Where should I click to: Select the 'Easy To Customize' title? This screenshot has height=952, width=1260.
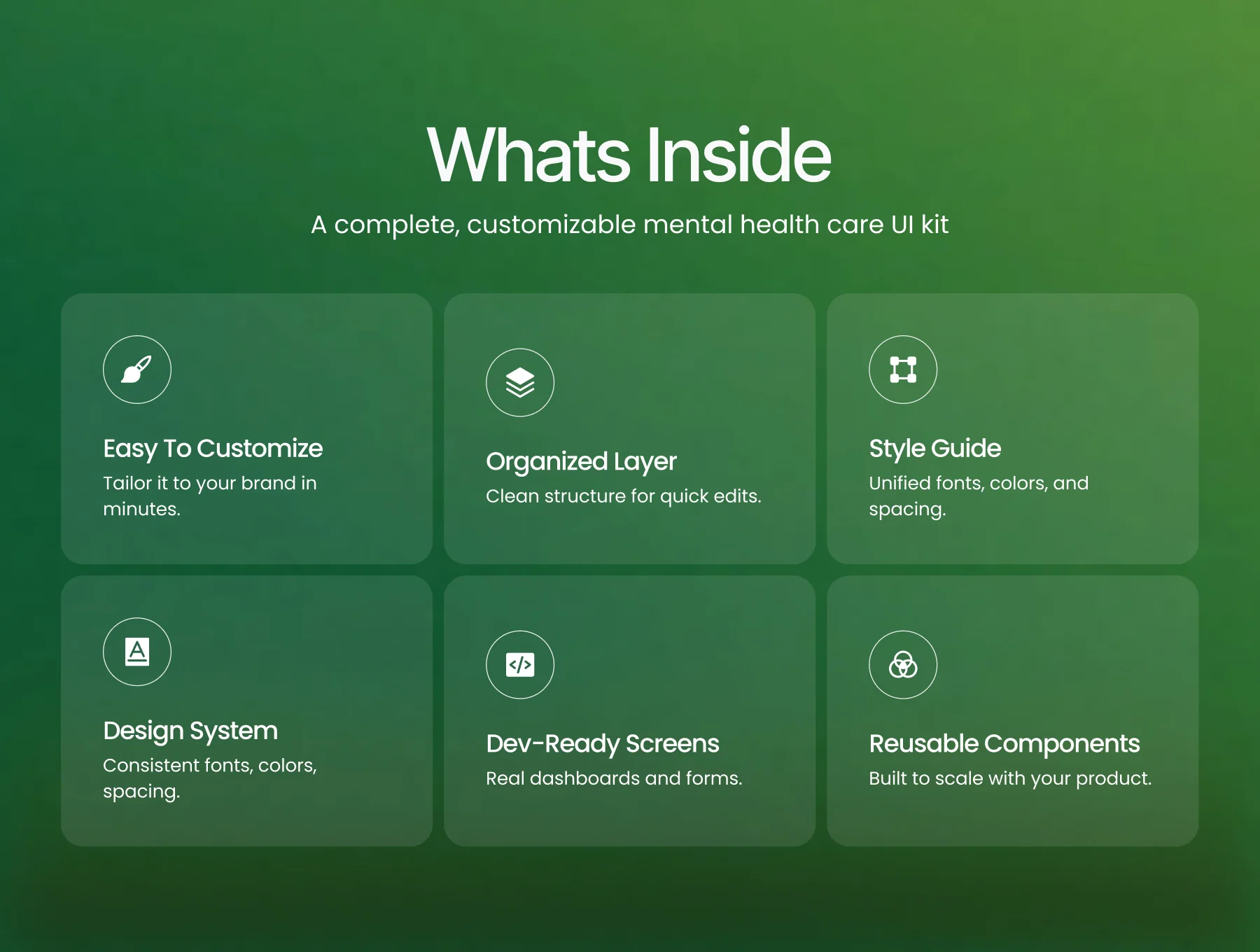point(213,449)
